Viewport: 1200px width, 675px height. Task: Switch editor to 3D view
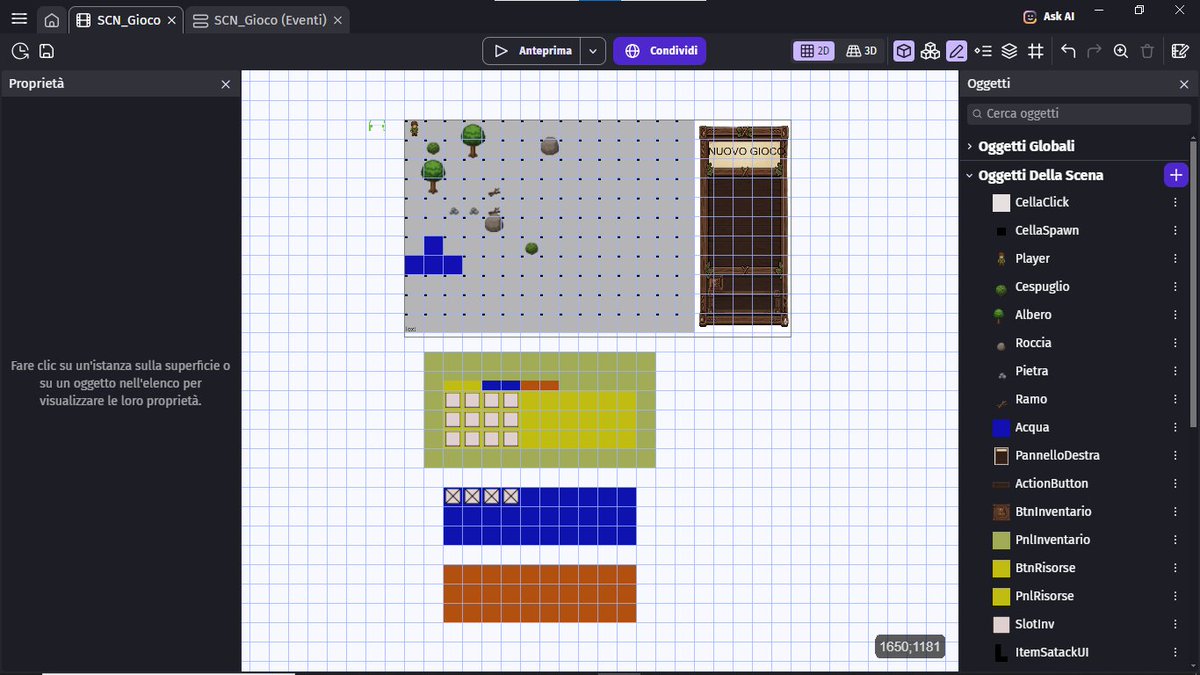click(x=861, y=51)
